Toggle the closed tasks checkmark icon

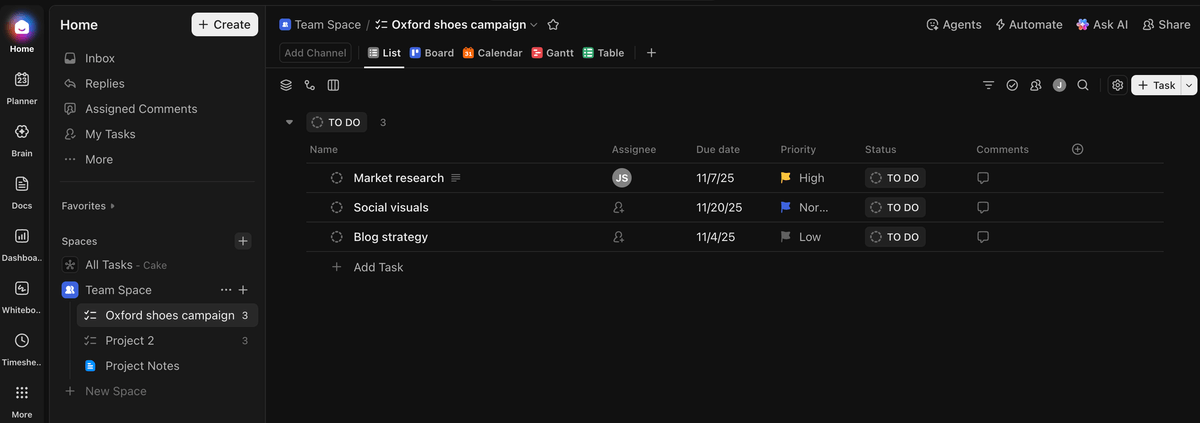1012,86
